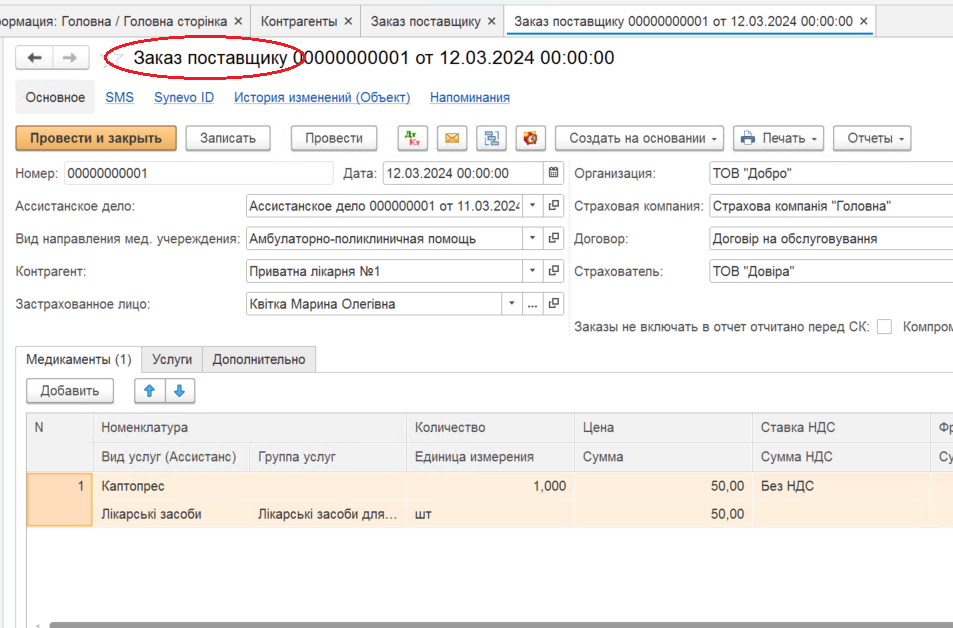953x628 pixels.
Task: Go back using the left arrow button
Action: coord(34,58)
